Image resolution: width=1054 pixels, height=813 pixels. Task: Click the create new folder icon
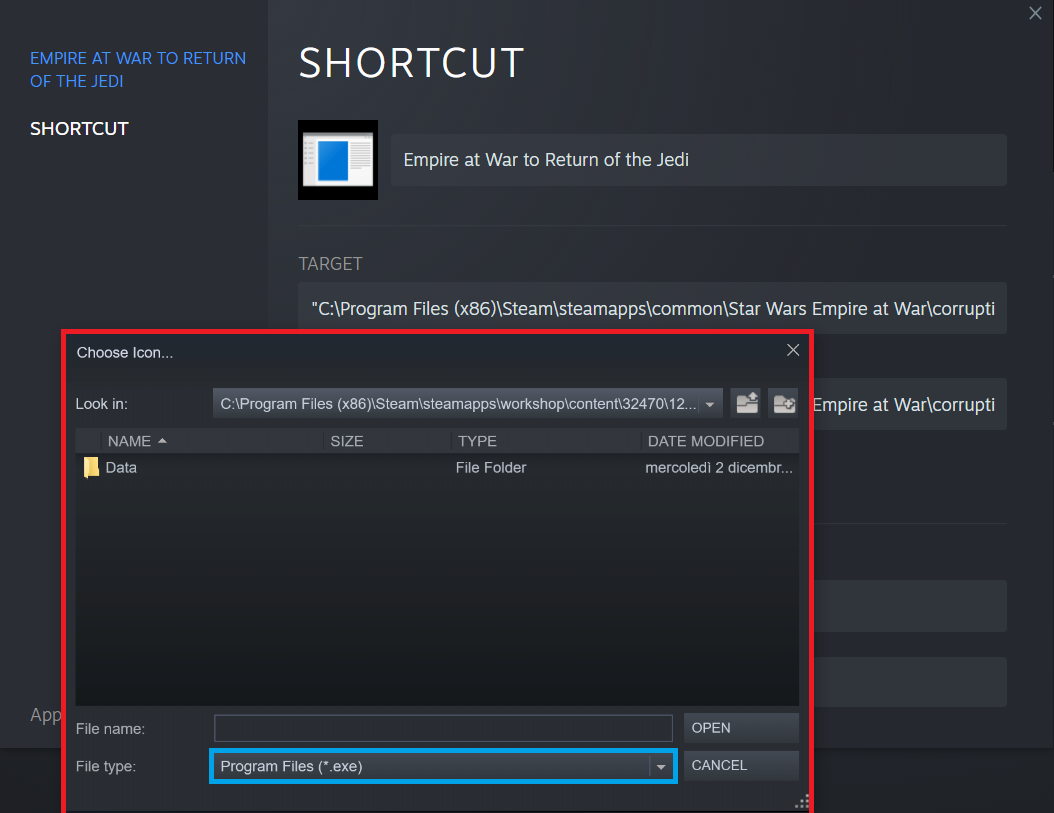(x=784, y=403)
